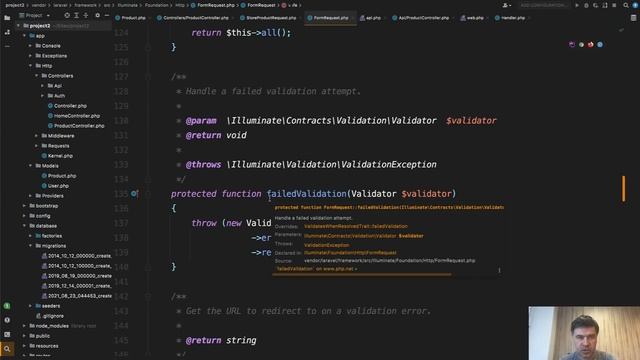Click the ValidationException link in popup

[x=327, y=245]
